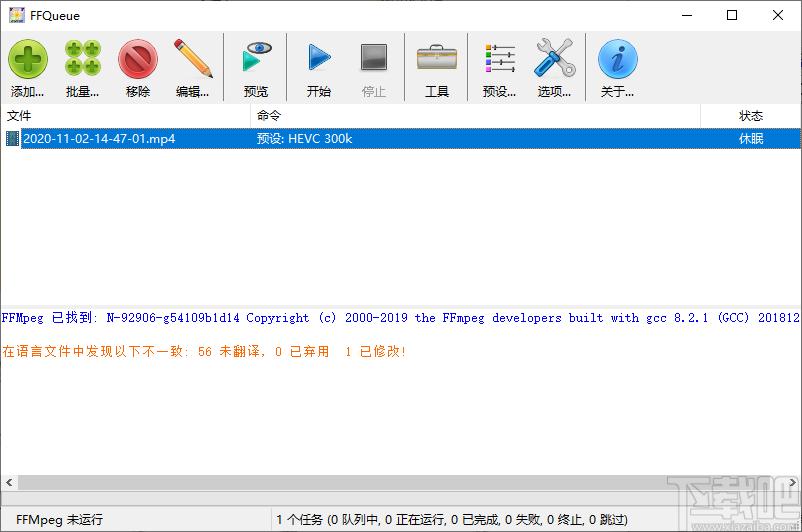802x532 pixels.
Task: Click the FFQueue app icon in title bar
Action: [16, 15]
